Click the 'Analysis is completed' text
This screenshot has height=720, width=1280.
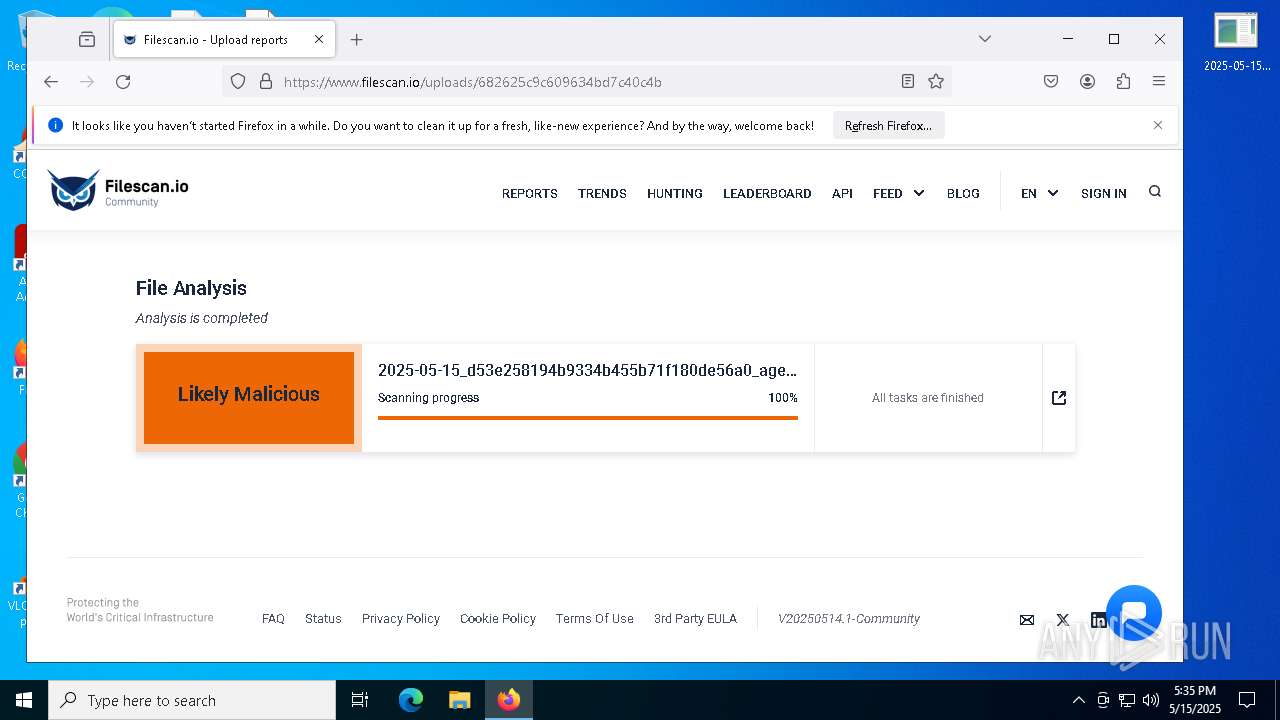[x=202, y=318]
